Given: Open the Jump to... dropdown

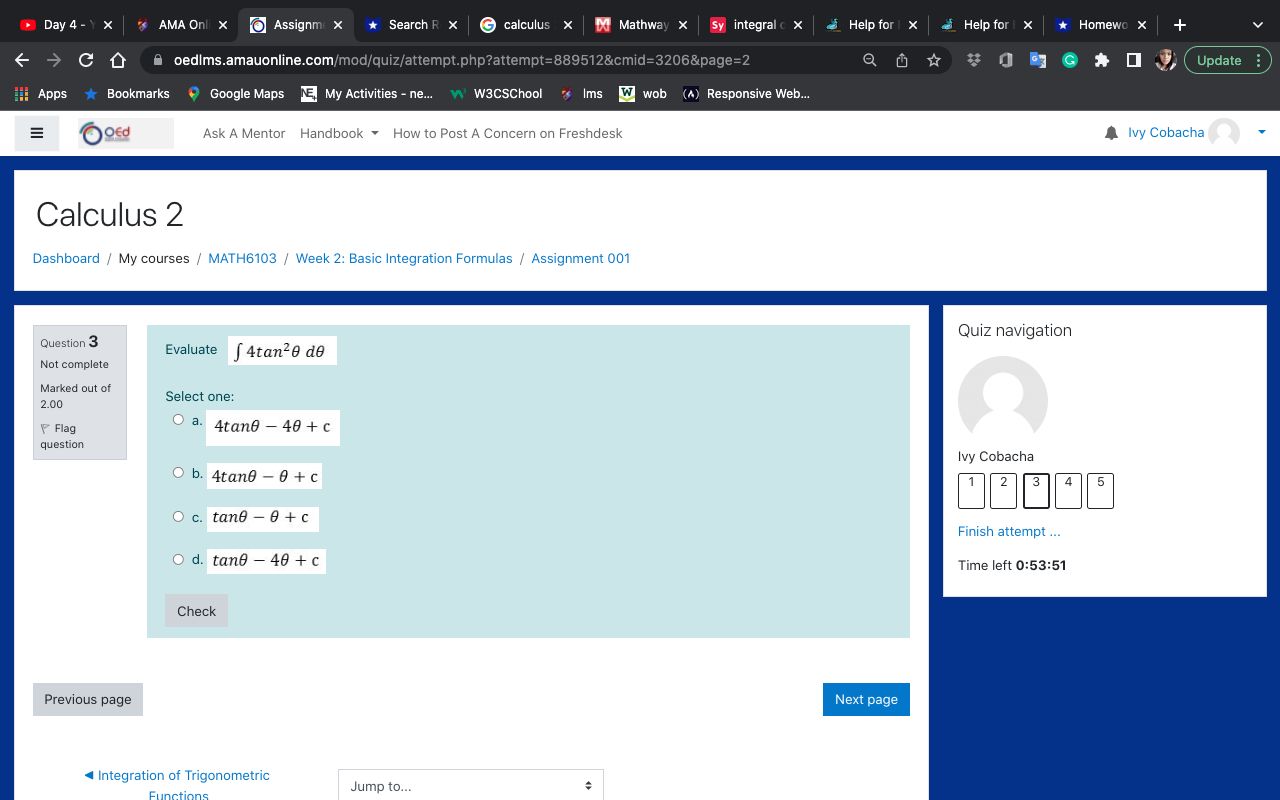Looking at the screenshot, I should (x=471, y=785).
